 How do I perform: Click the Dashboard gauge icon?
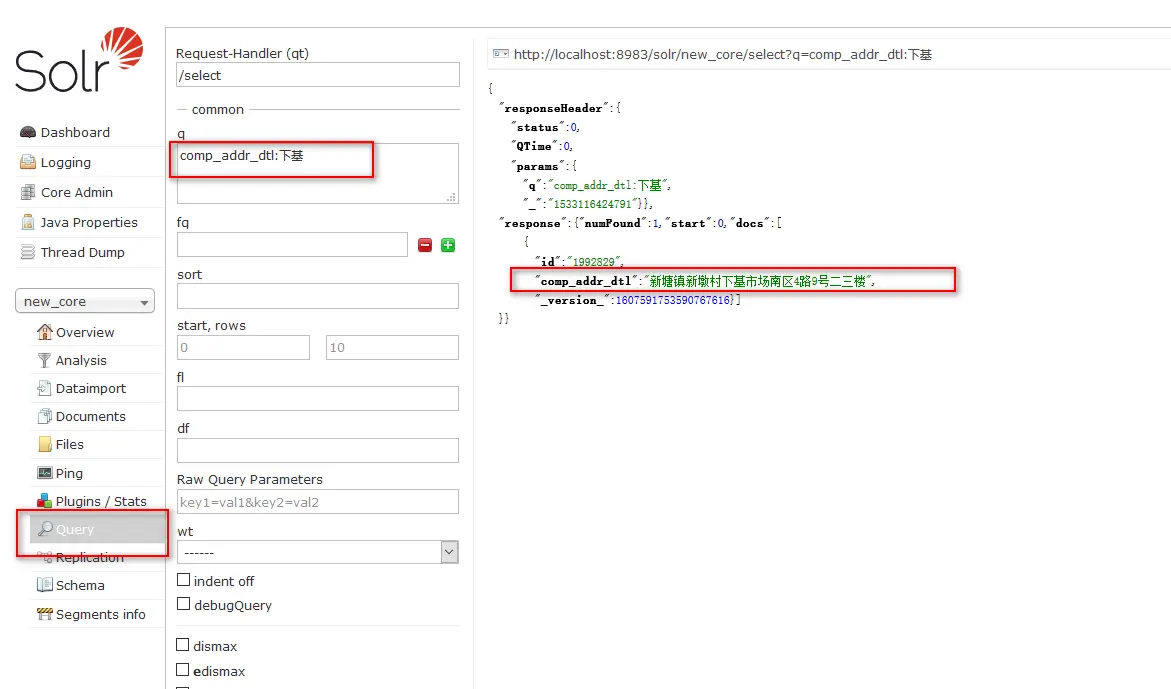28,132
